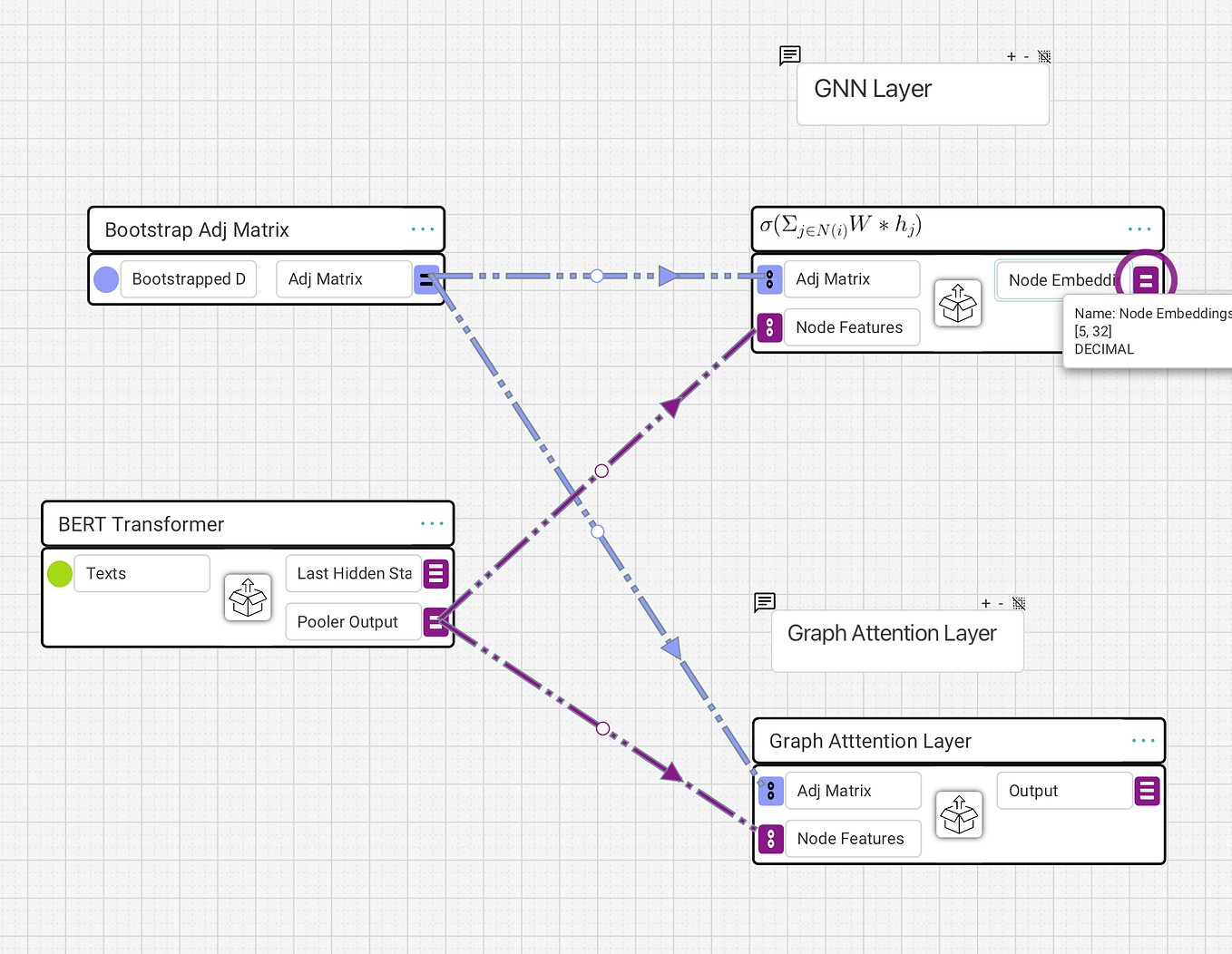
Task: Click the blue Adj Matrix input port on Graph Atttention Layer
Action: point(770,791)
